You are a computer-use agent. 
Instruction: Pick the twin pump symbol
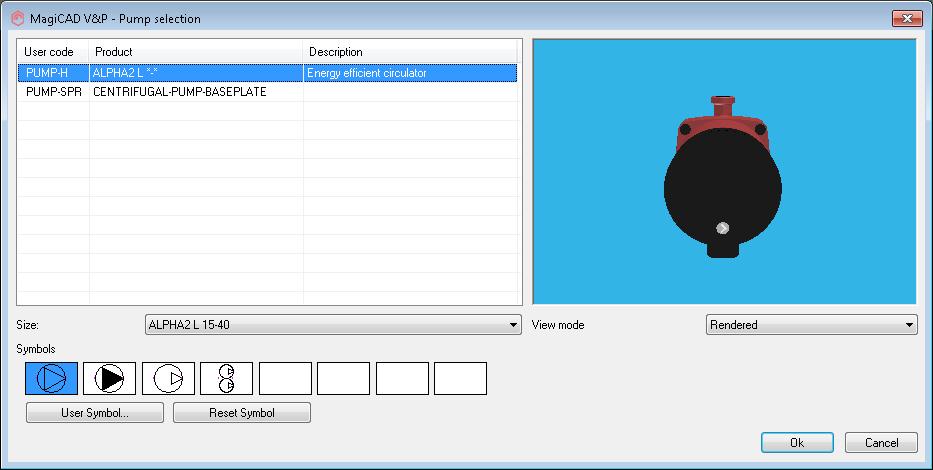(x=227, y=378)
